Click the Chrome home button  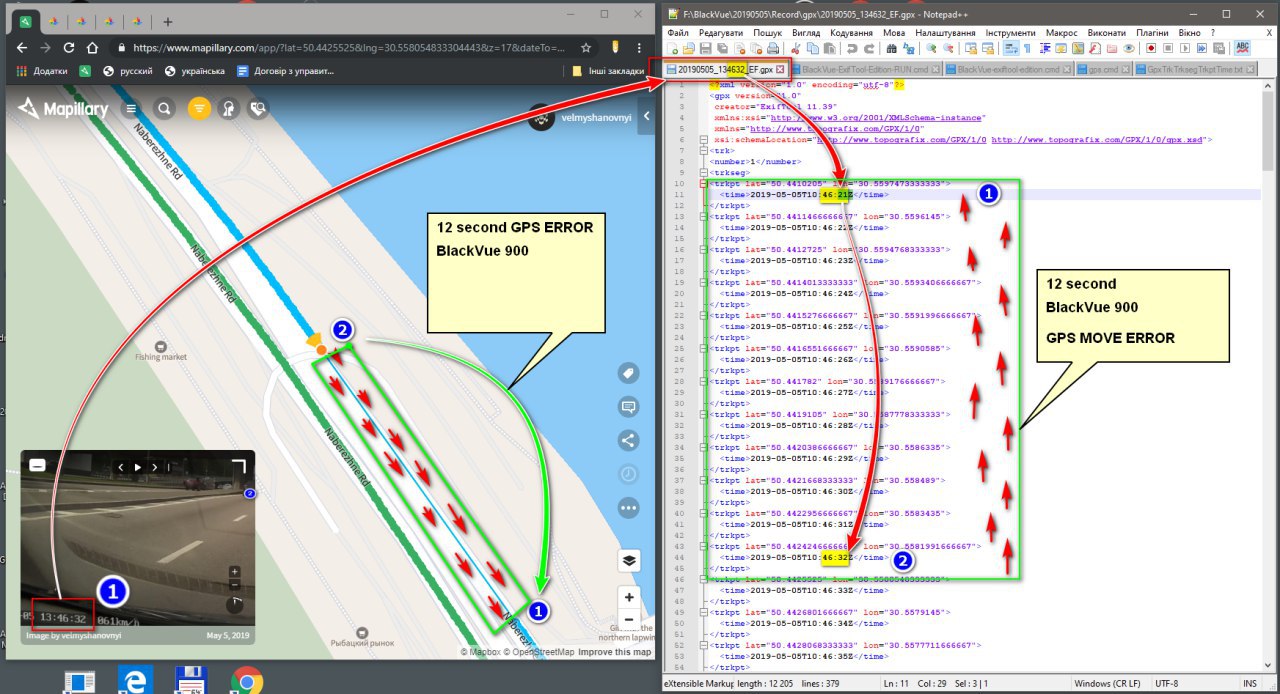pyautogui.click(x=92, y=47)
